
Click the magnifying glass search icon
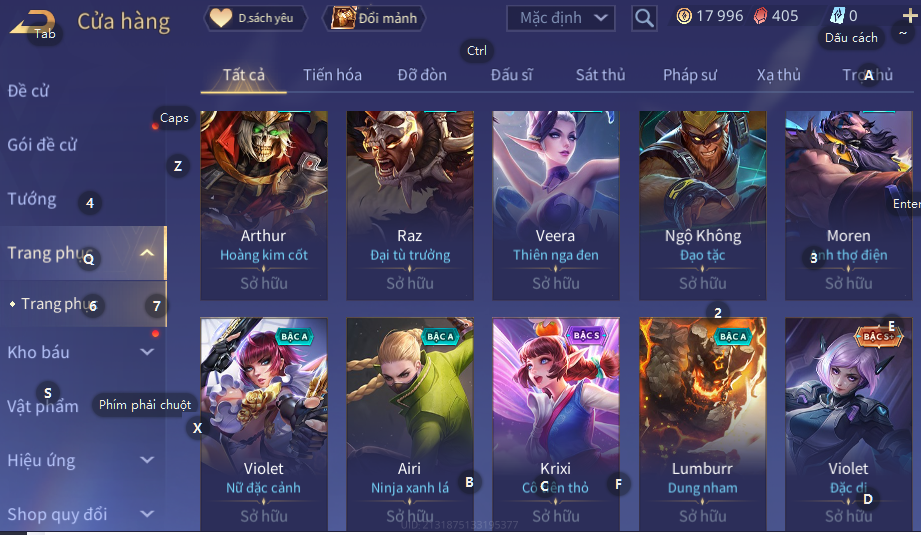[644, 18]
